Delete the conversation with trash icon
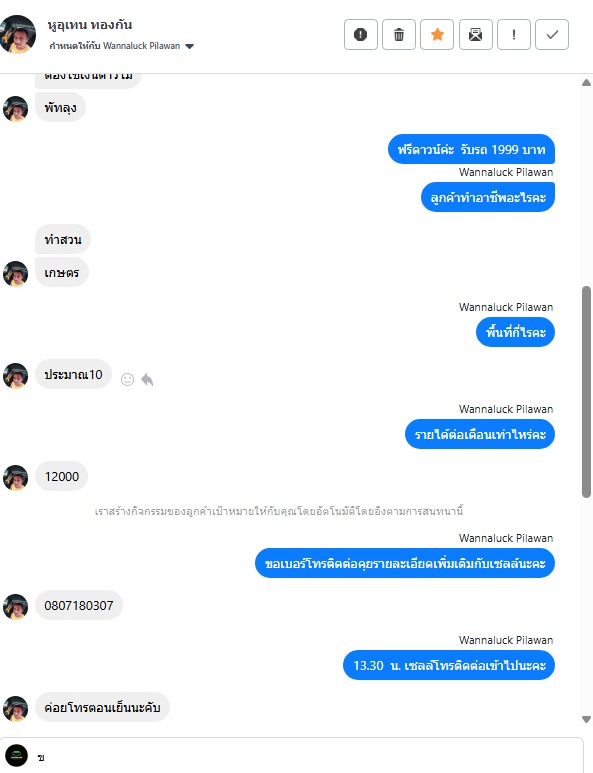Screen dimensions: 593x773 click(399, 35)
